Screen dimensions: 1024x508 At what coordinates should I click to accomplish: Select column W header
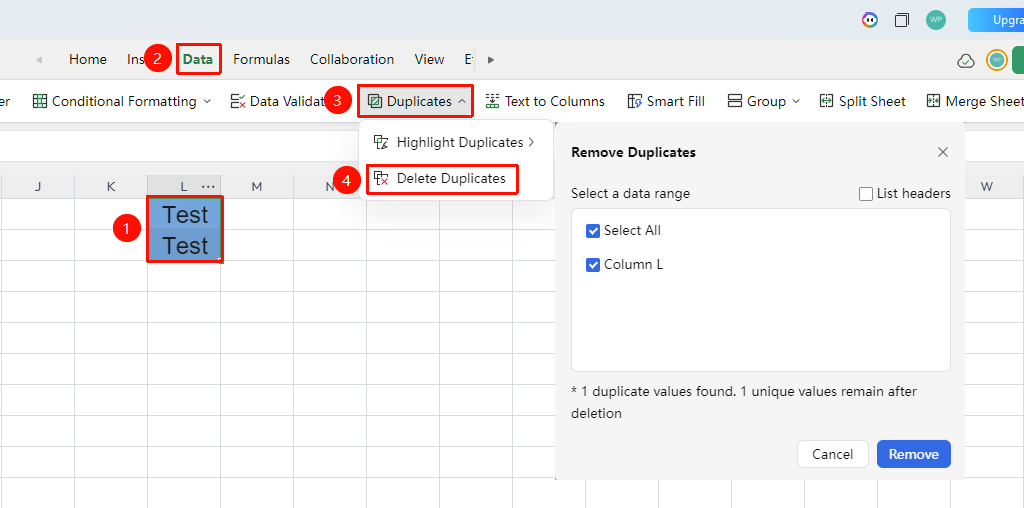pyautogui.click(x=986, y=187)
